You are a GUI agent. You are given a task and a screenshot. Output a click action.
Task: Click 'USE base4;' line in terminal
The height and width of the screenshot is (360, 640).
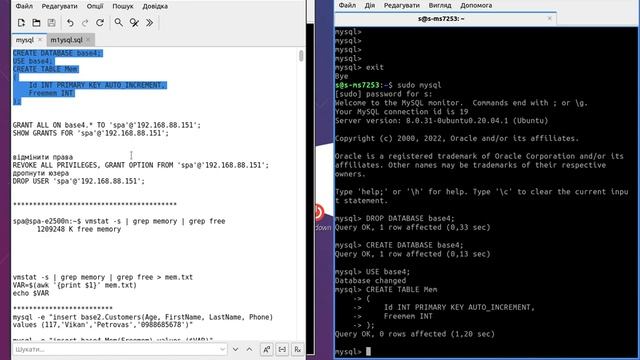(388, 272)
